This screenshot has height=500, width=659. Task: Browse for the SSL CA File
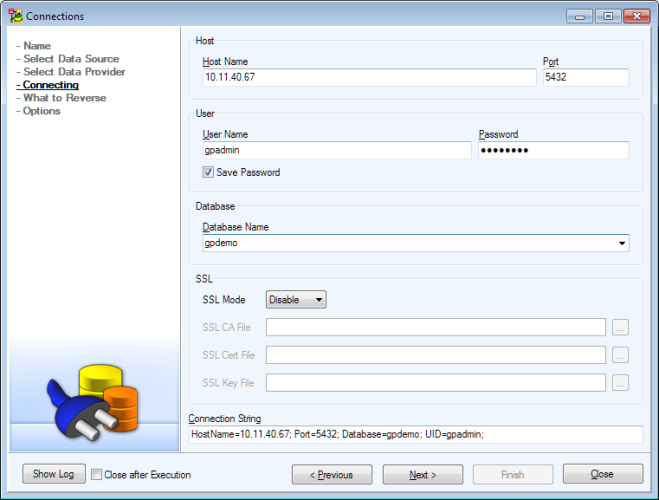620,327
